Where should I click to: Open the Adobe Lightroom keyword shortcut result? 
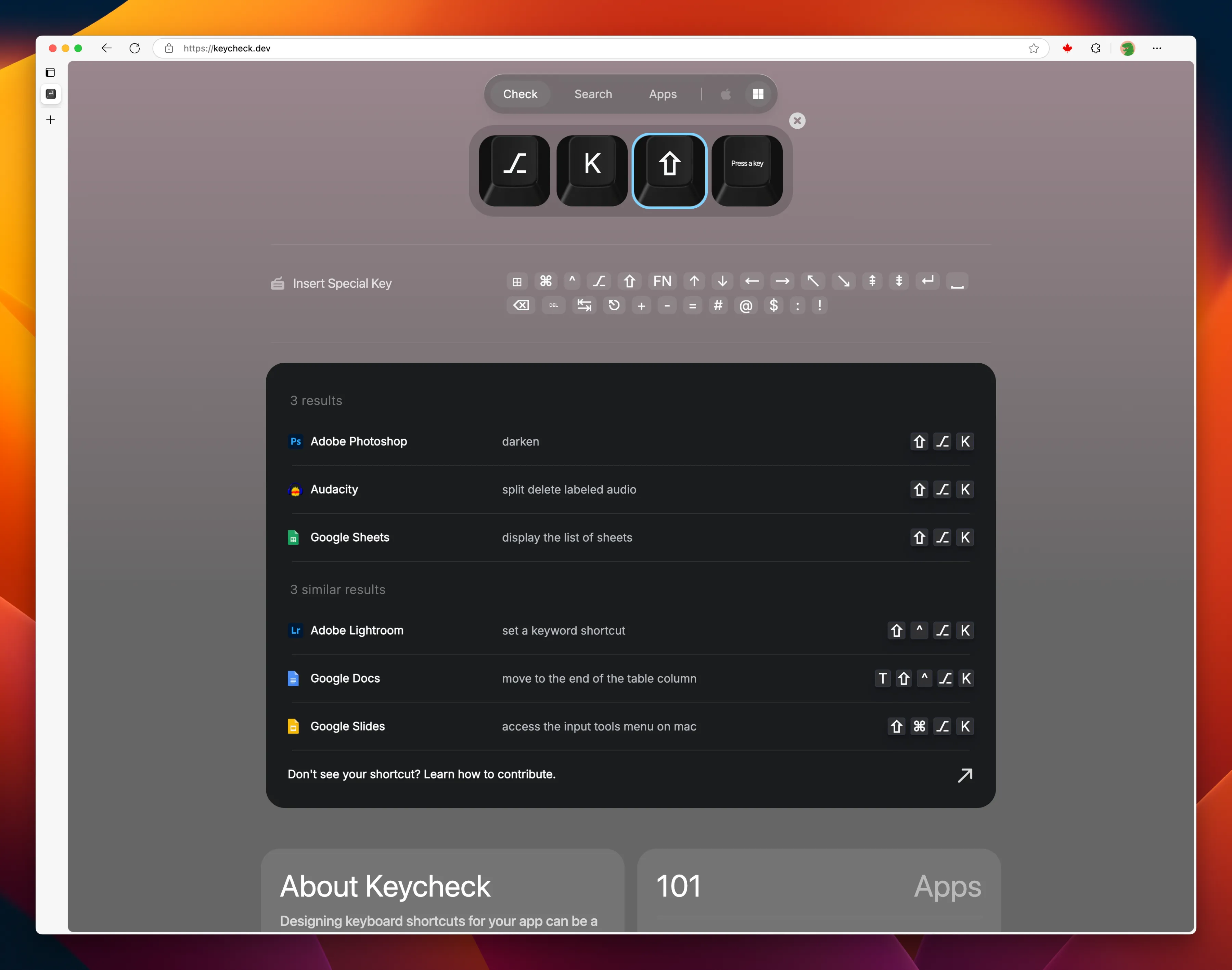tap(630, 630)
